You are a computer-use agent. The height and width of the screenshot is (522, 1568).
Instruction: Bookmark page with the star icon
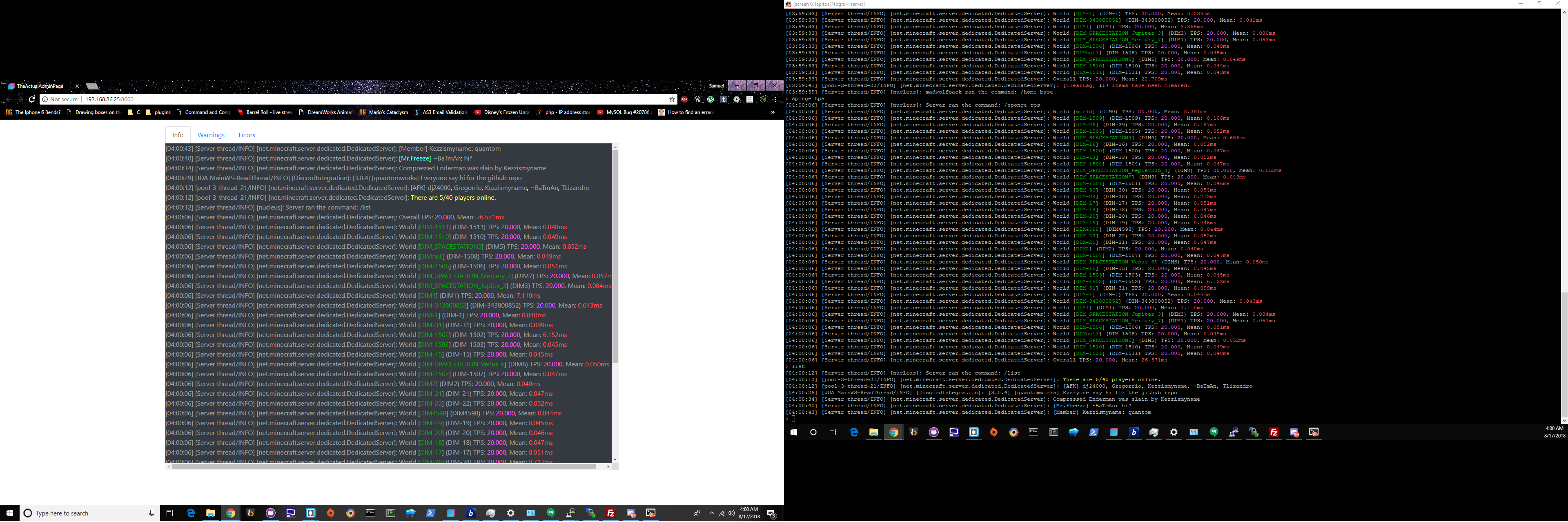tap(673, 99)
